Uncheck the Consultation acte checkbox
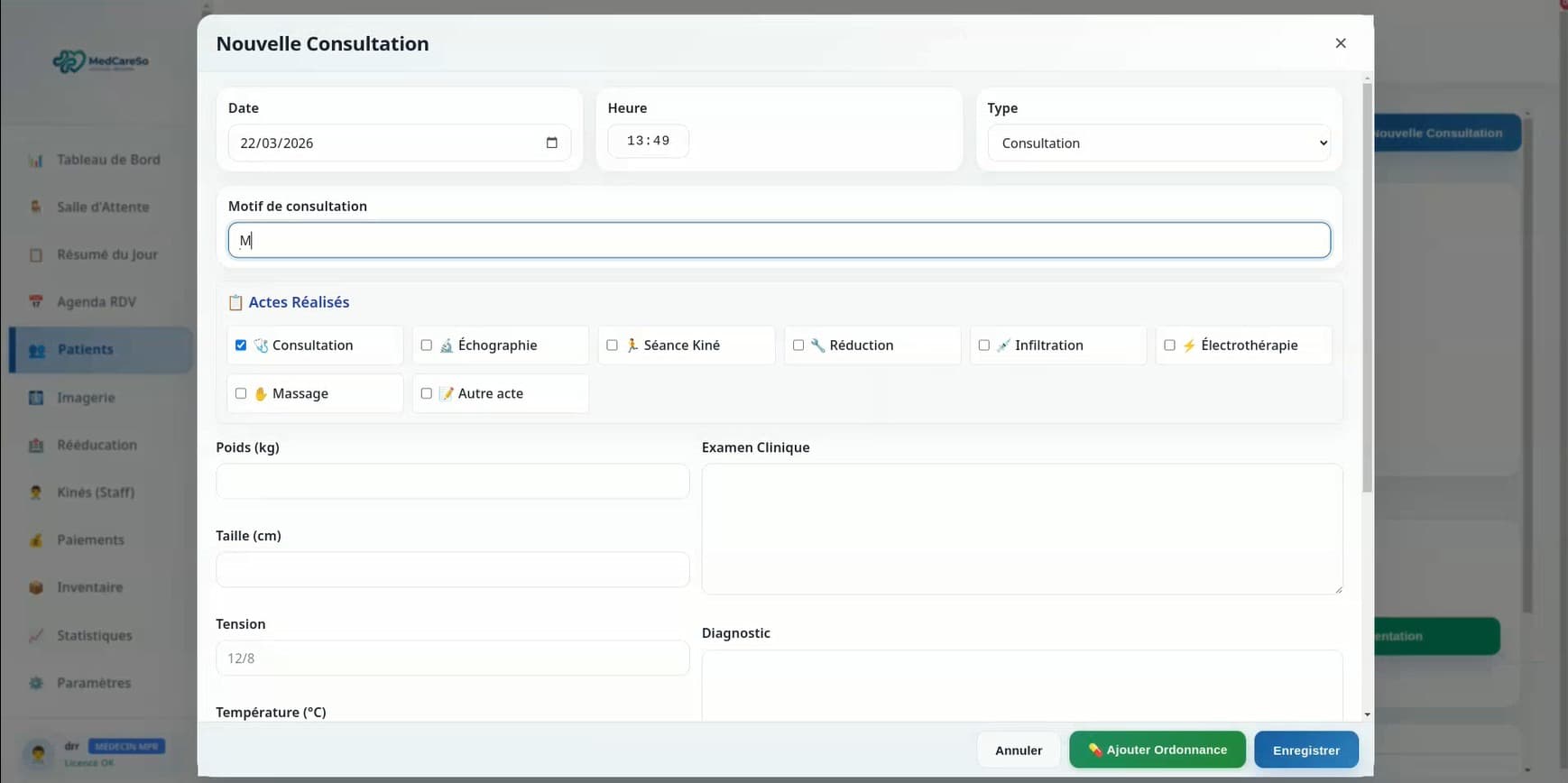This screenshot has width=1568, height=783. coord(241,345)
